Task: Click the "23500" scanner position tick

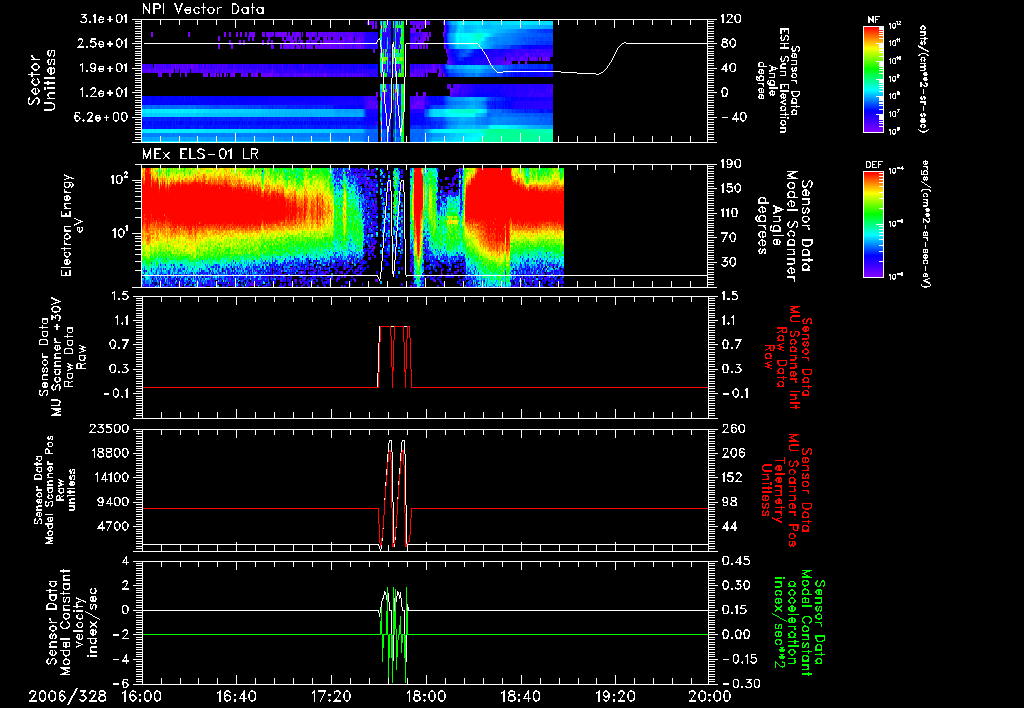Action: (108, 428)
